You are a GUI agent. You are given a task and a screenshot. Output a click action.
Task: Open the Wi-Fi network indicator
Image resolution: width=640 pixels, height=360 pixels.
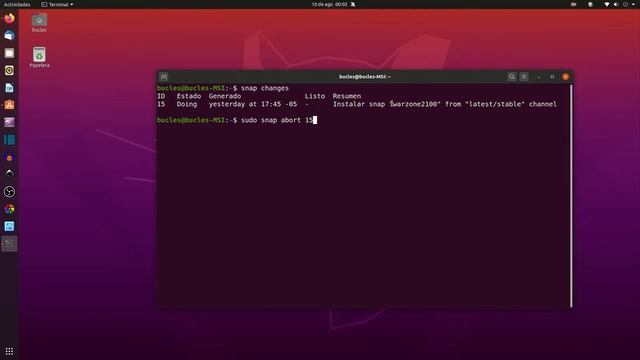(607, 4)
